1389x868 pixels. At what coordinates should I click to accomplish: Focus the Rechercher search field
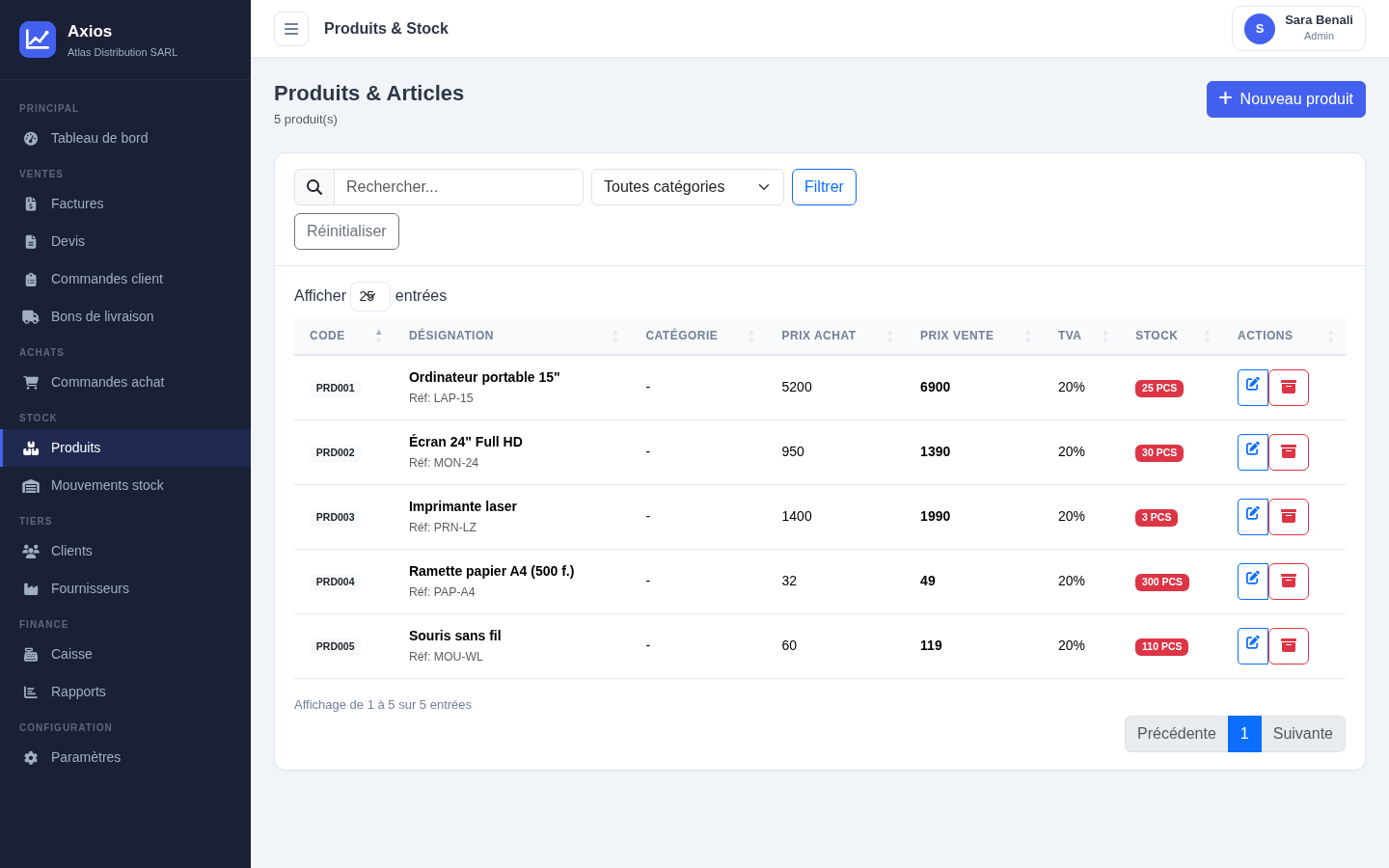click(458, 187)
